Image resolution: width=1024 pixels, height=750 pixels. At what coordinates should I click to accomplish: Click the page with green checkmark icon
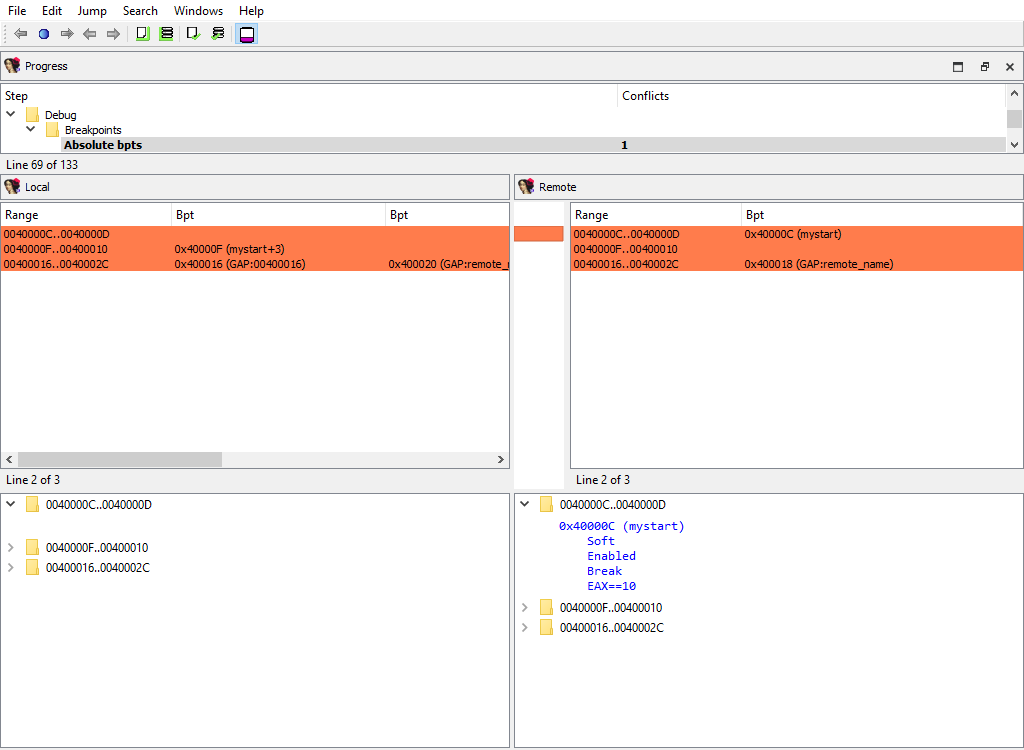tap(193, 34)
